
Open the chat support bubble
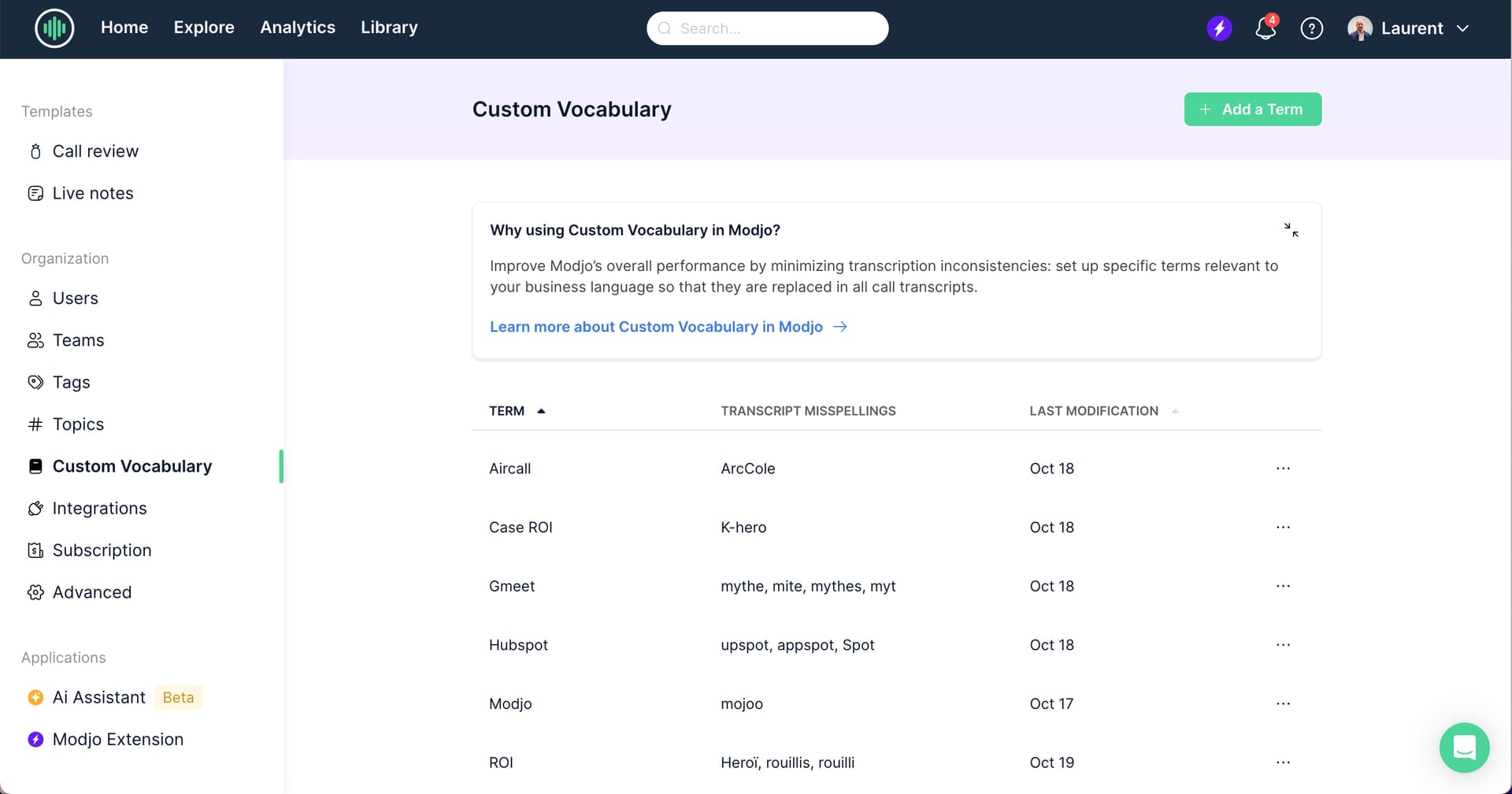[x=1464, y=748]
